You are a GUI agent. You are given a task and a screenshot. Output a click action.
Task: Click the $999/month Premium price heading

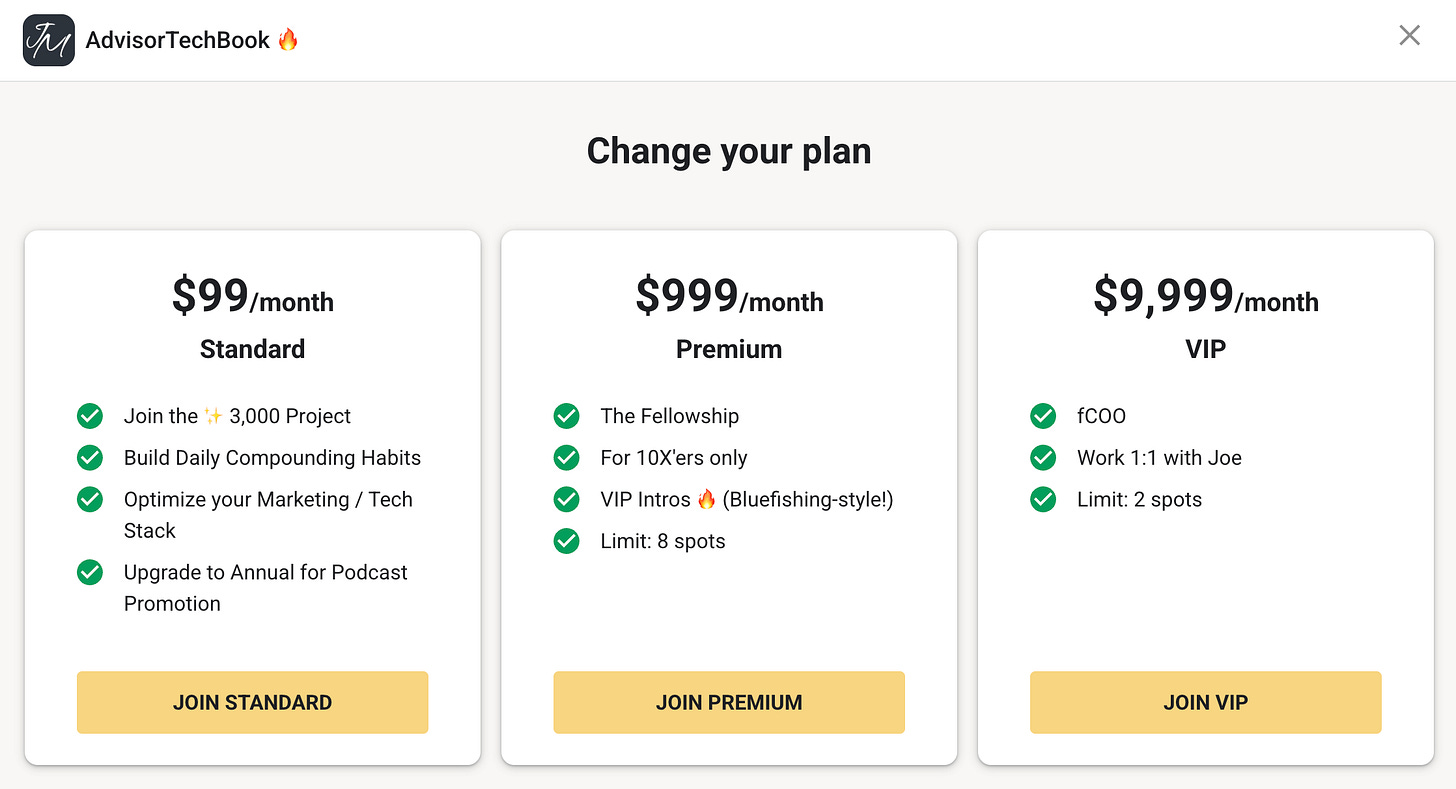(729, 297)
